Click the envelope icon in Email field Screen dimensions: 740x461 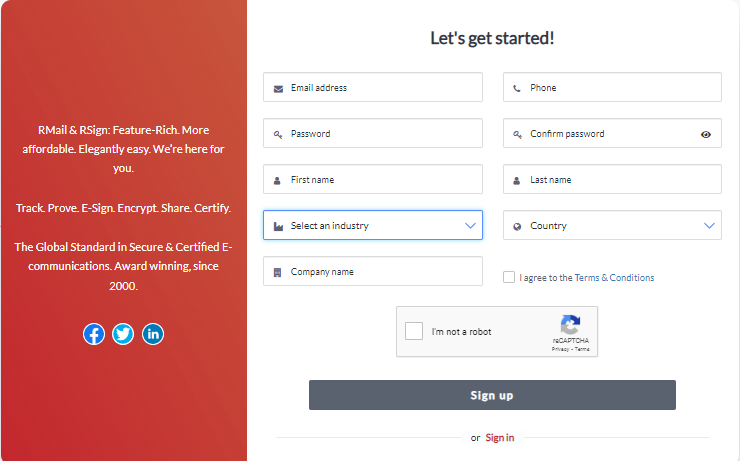pos(278,89)
